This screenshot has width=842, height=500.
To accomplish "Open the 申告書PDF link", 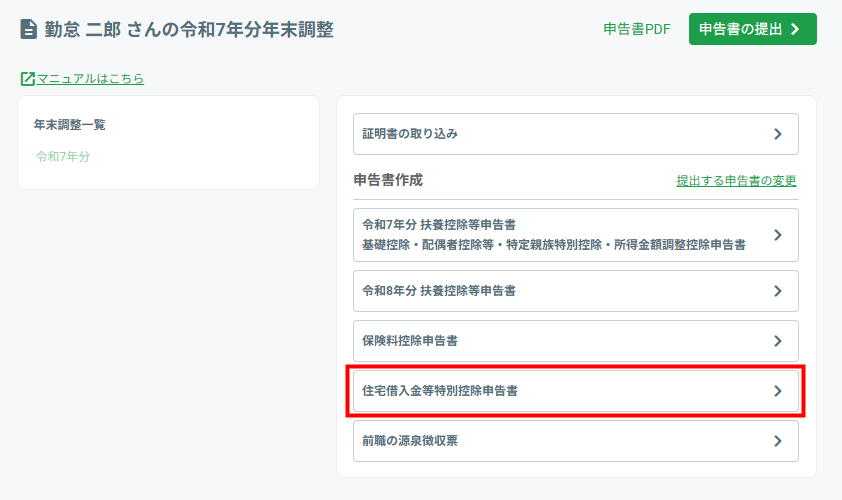I will point(637,29).
